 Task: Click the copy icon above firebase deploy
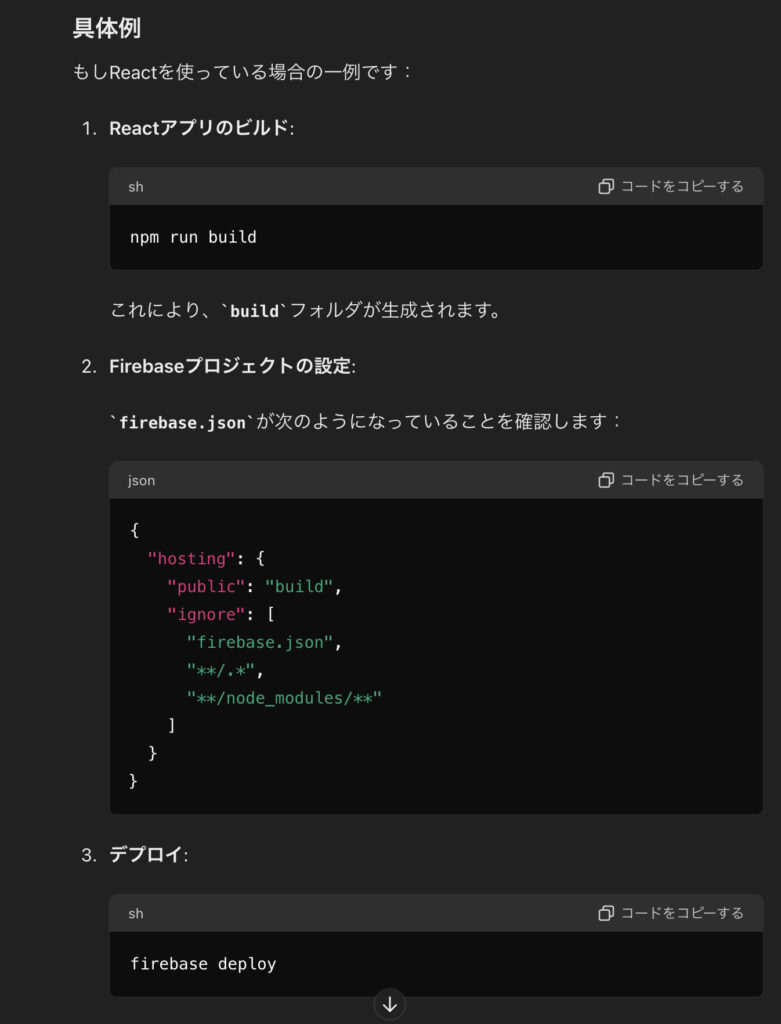tap(606, 913)
